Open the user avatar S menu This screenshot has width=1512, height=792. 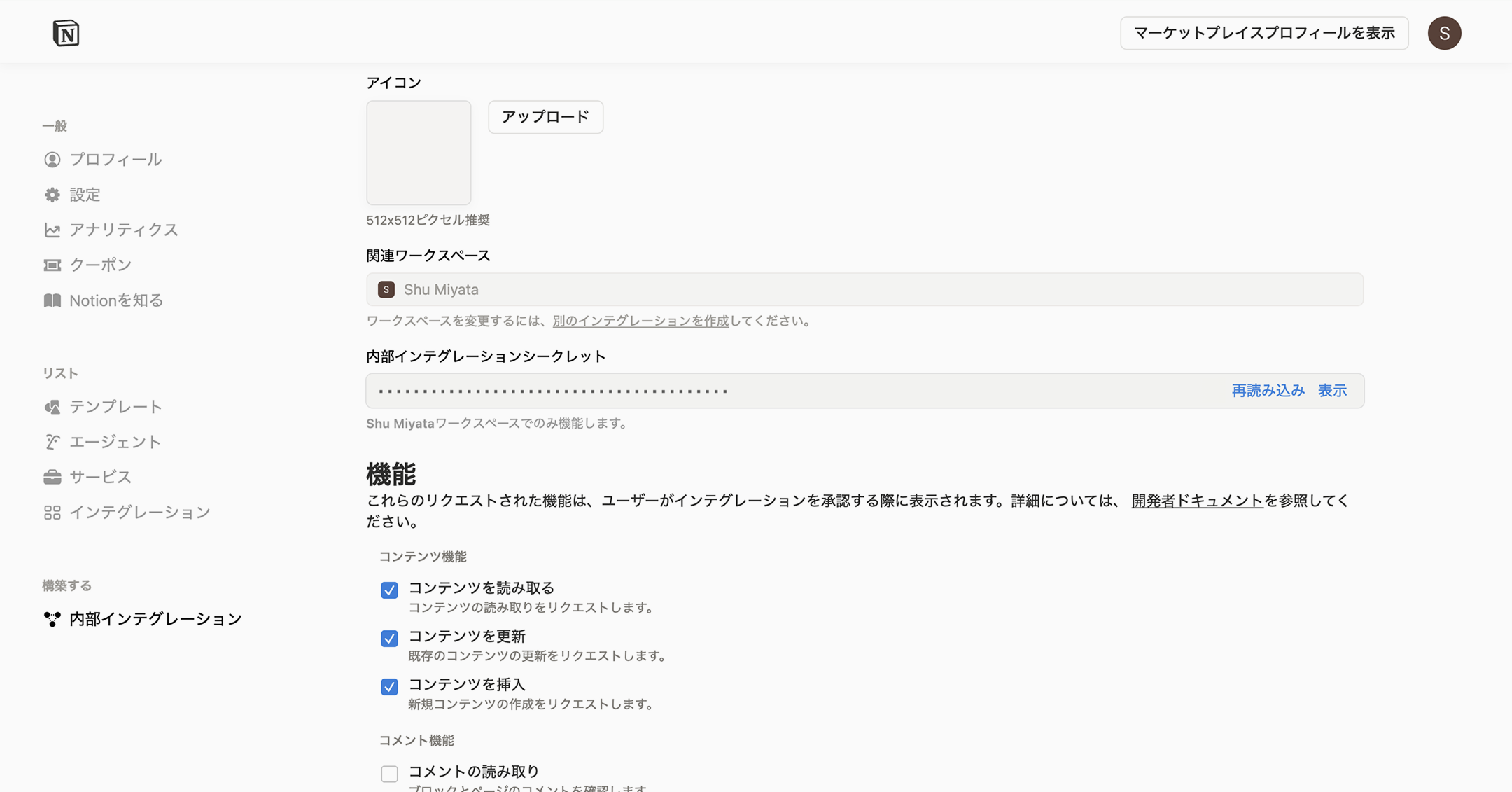pyautogui.click(x=1444, y=33)
